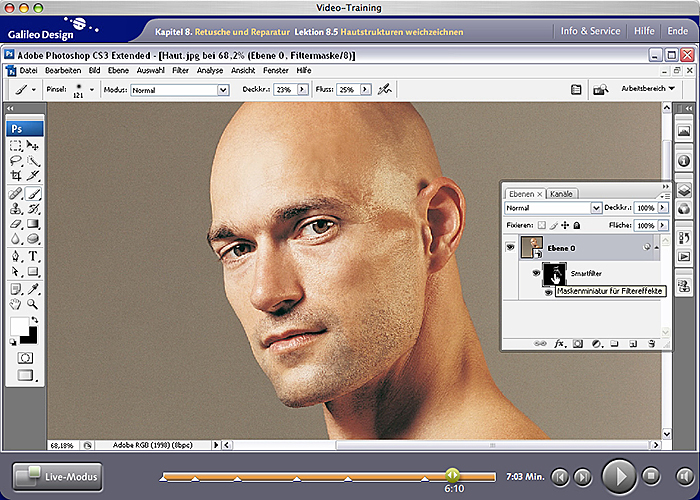Create a new layer via panel icon
700x500 pixels.
(633, 343)
